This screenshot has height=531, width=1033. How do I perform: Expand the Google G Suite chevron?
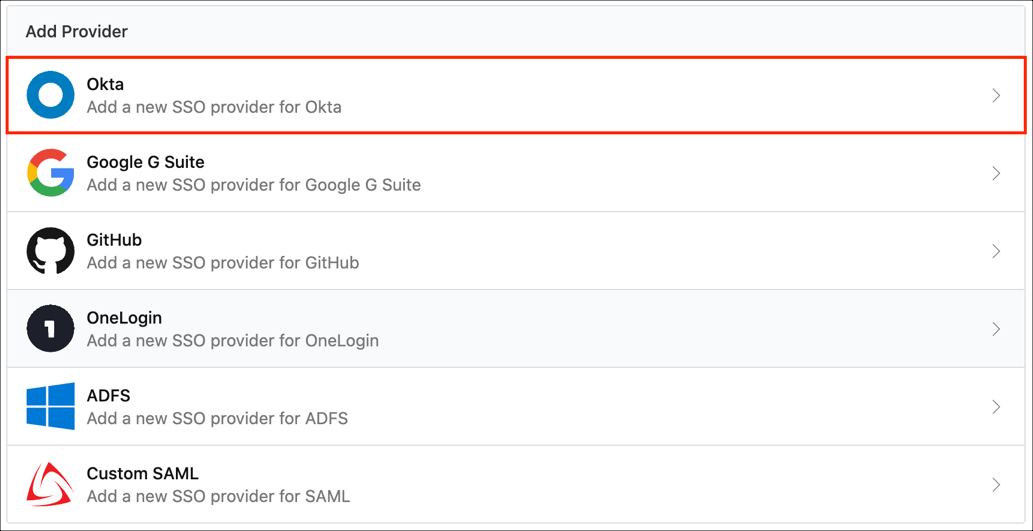click(x=996, y=174)
